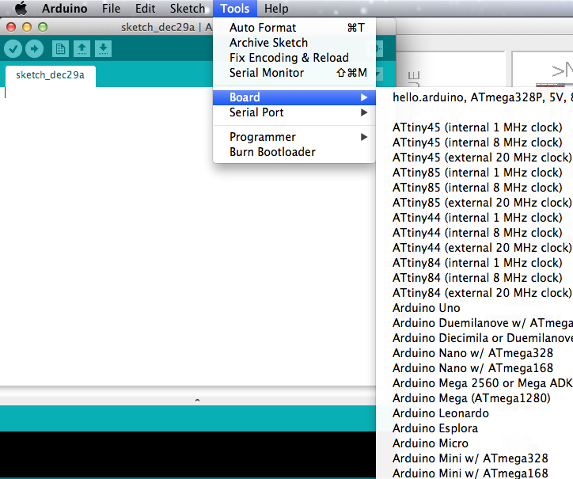Click the Verify checkmark icon
Image resolution: width=573 pixels, height=479 pixels.
[13, 49]
